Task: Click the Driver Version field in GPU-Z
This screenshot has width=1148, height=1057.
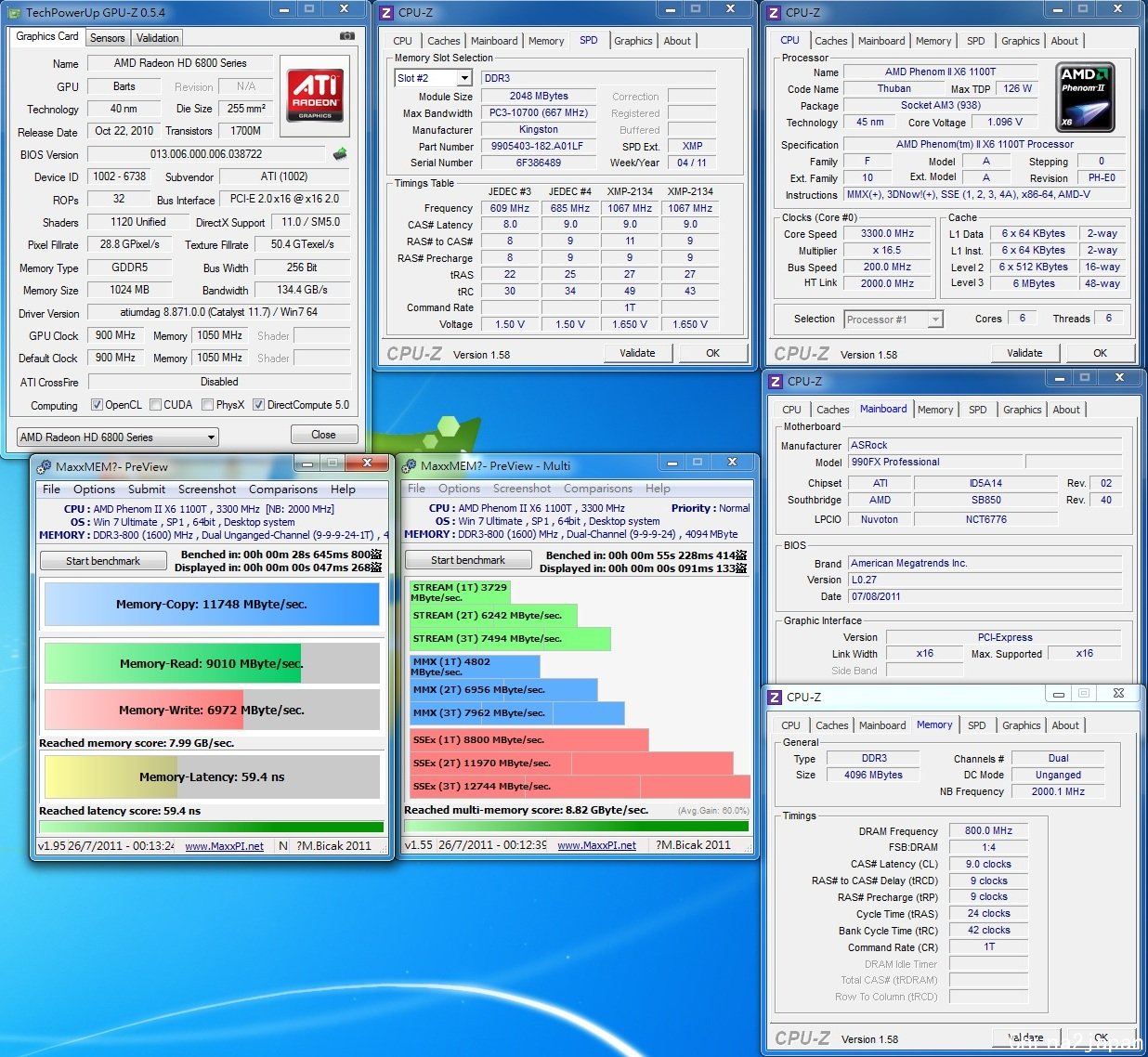Action: pos(219,313)
